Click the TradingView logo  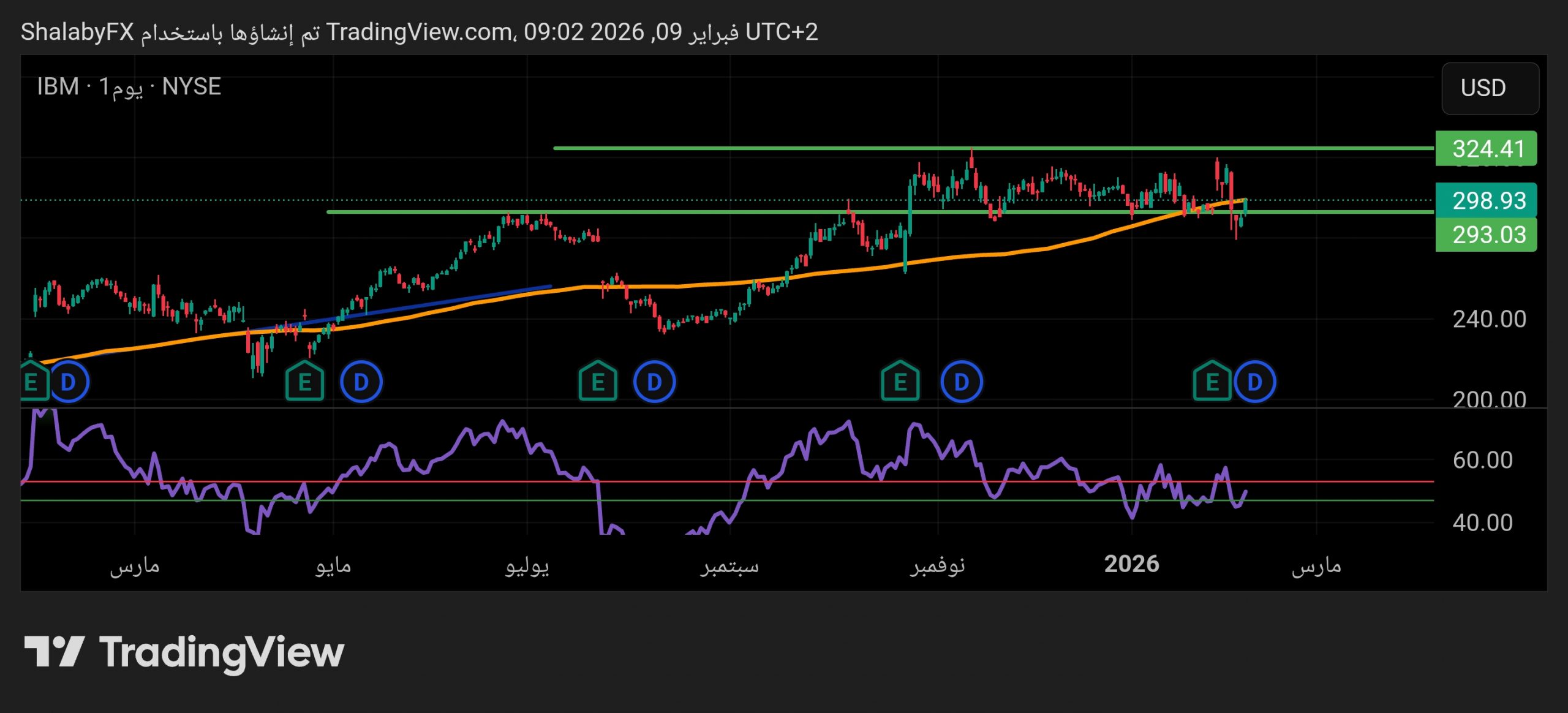pyautogui.click(x=184, y=652)
